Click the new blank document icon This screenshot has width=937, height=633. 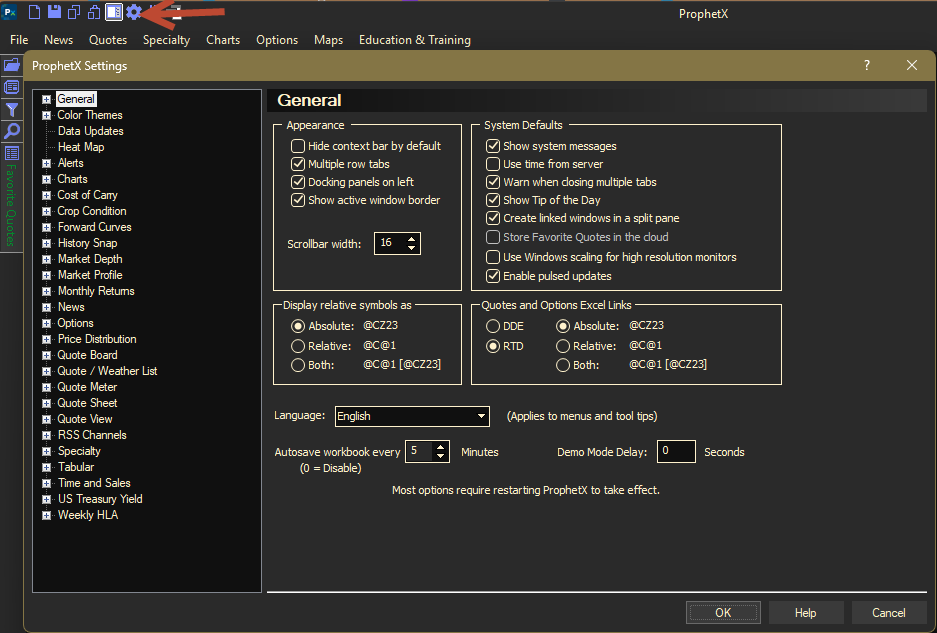[x=35, y=12]
